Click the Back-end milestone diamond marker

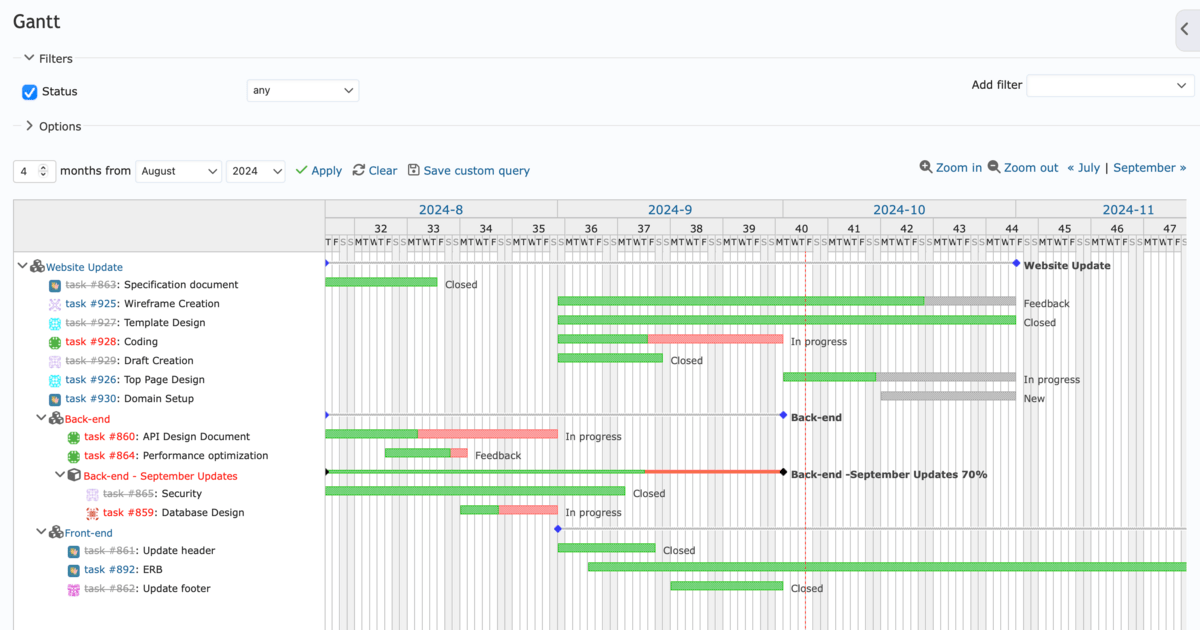781,416
